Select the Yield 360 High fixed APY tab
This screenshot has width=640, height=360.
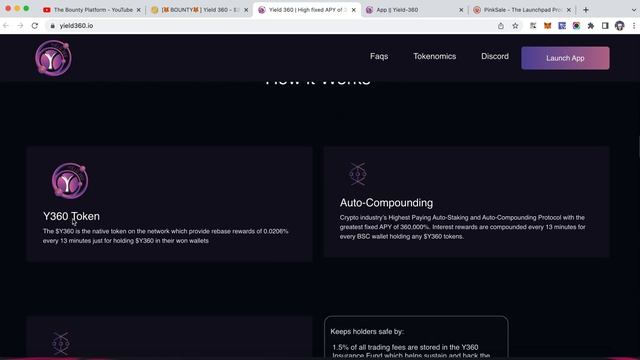click(307, 10)
